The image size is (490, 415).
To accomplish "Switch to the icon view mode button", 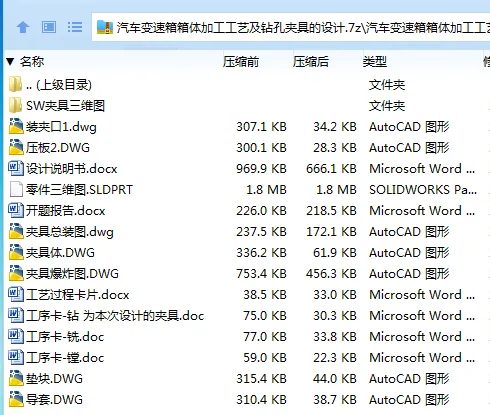I will point(49,27).
